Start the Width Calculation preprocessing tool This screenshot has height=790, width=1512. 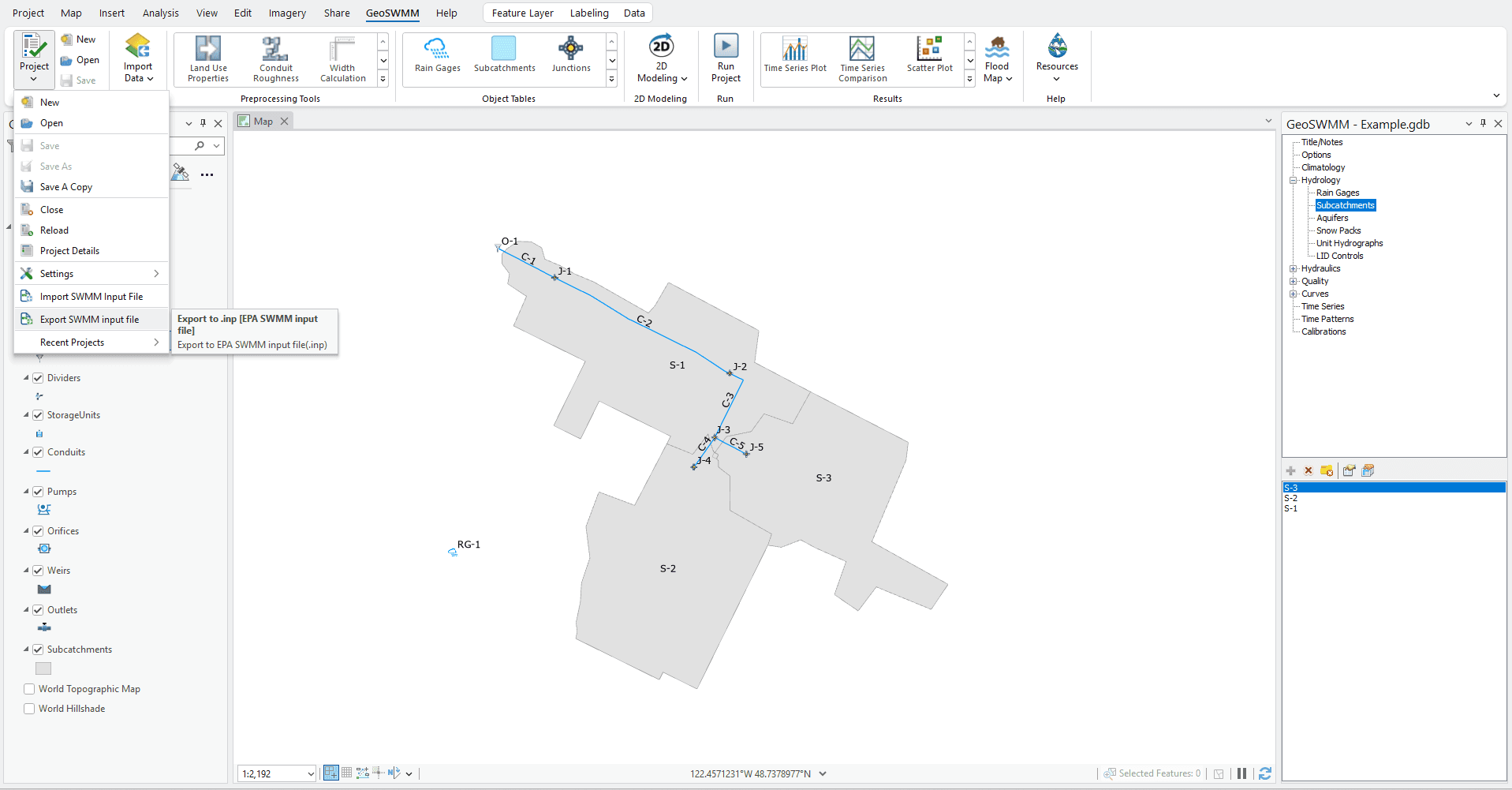click(342, 59)
